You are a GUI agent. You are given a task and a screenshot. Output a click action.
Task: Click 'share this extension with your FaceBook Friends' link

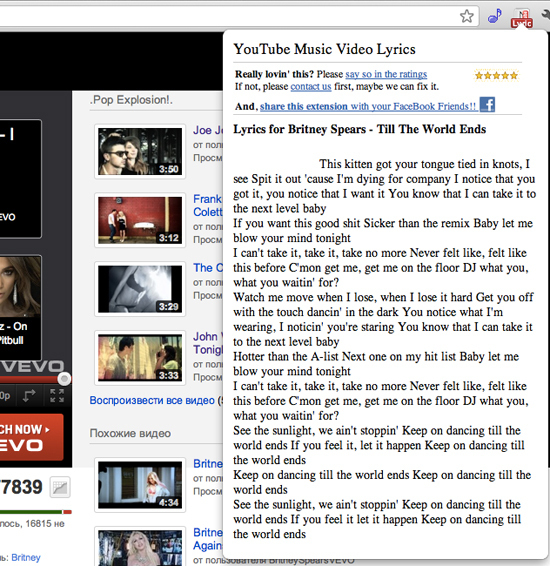click(x=368, y=106)
